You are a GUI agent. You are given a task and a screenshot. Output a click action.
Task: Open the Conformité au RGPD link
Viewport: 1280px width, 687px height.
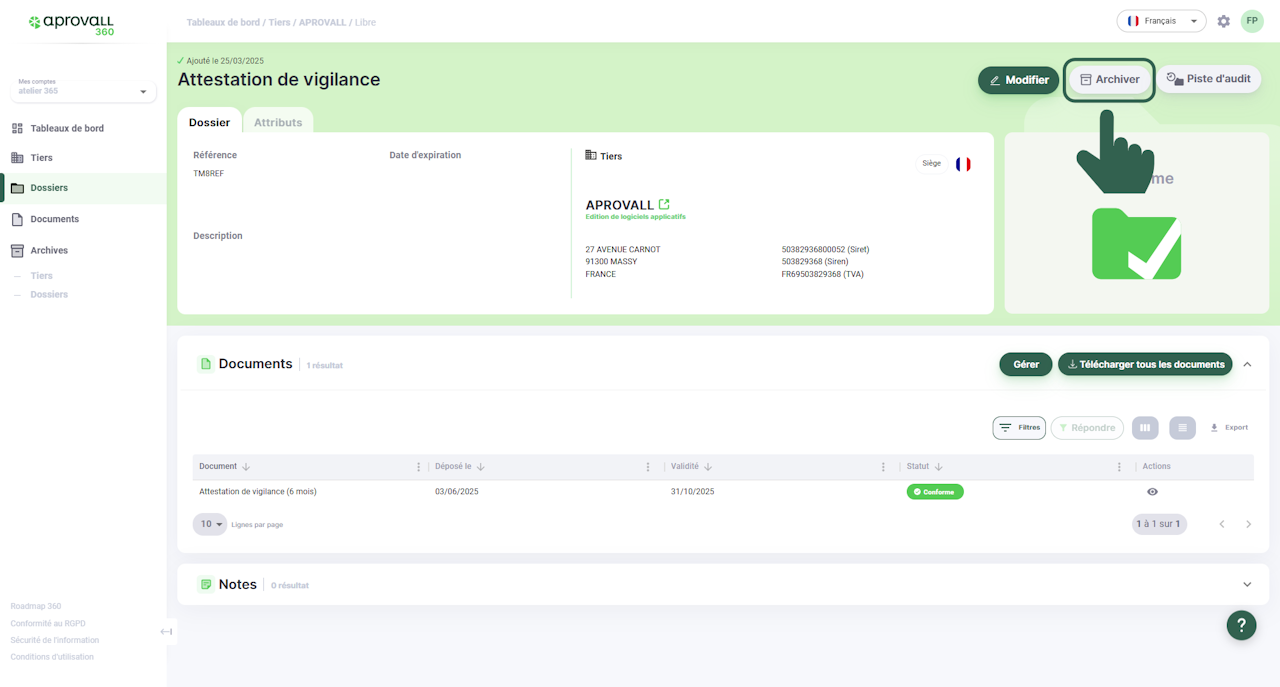48,623
